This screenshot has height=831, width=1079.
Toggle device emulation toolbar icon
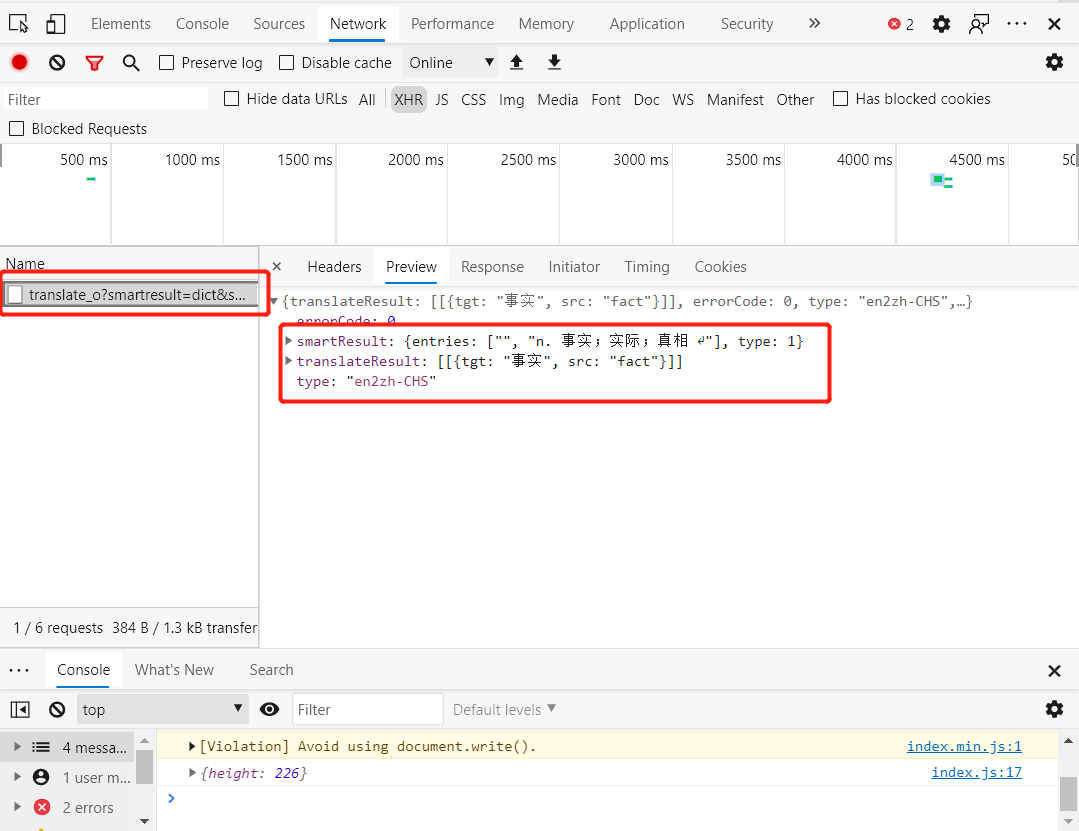pyautogui.click(x=56, y=23)
